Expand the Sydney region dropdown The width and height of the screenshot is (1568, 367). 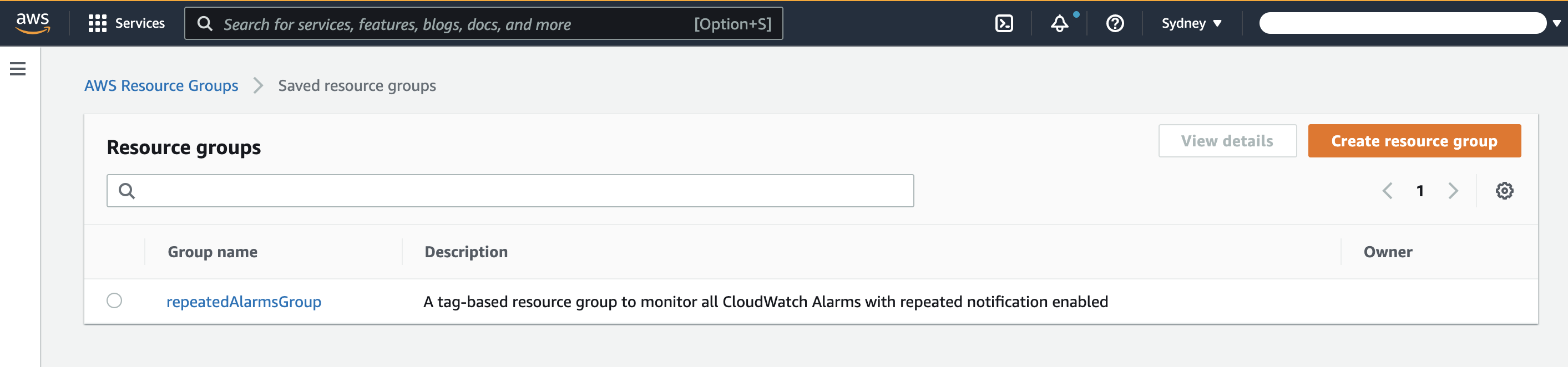[x=1191, y=23]
